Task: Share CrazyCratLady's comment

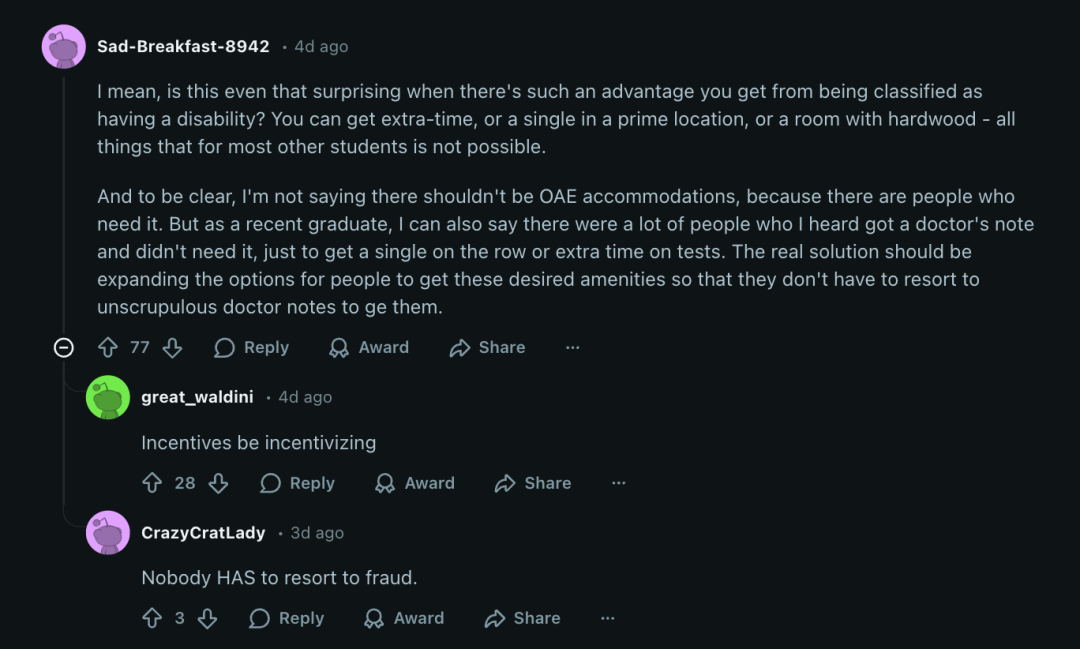Action: [523, 618]
